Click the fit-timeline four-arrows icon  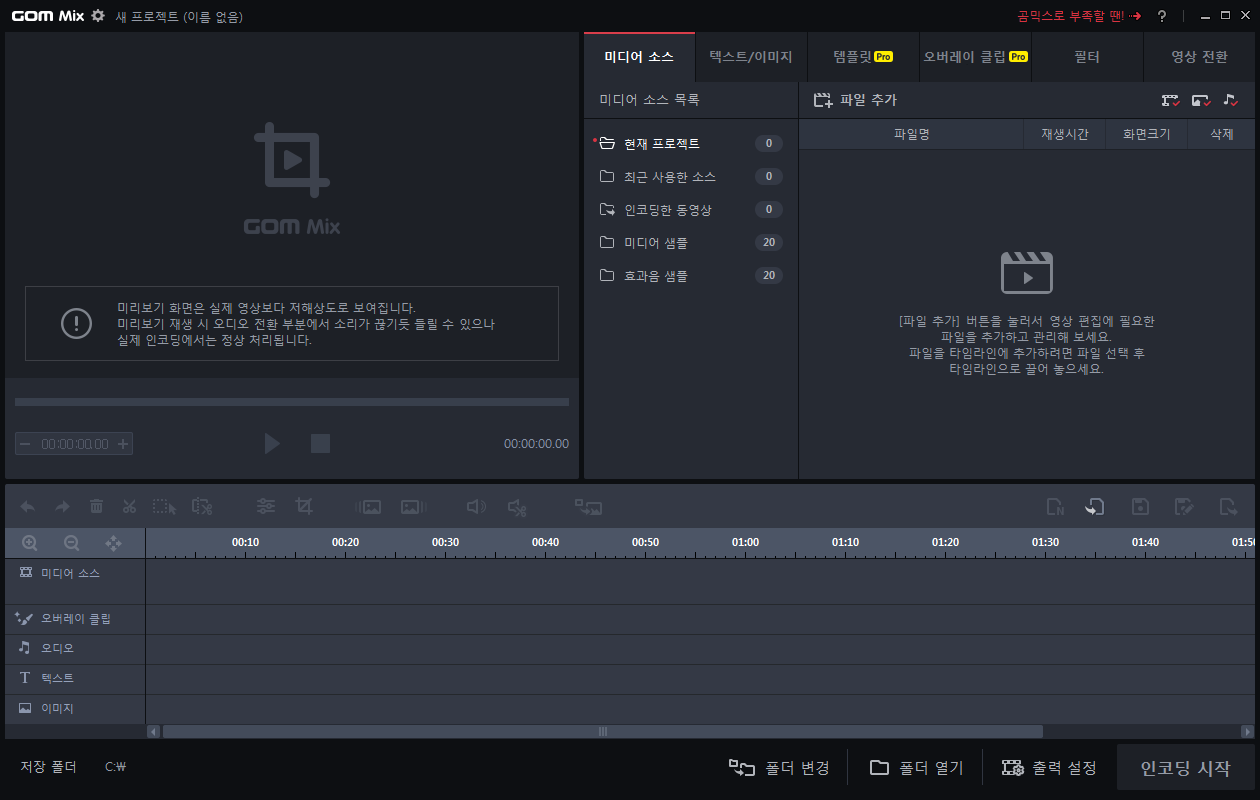tap(114, 543)
